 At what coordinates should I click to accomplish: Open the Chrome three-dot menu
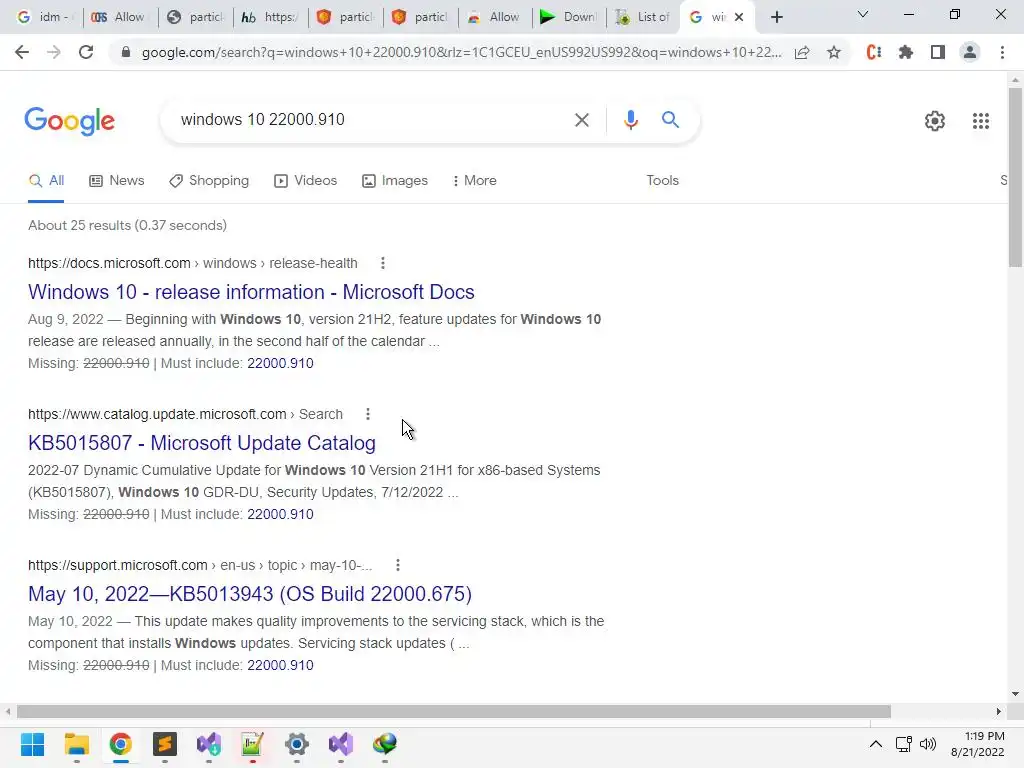[1002, 52]
